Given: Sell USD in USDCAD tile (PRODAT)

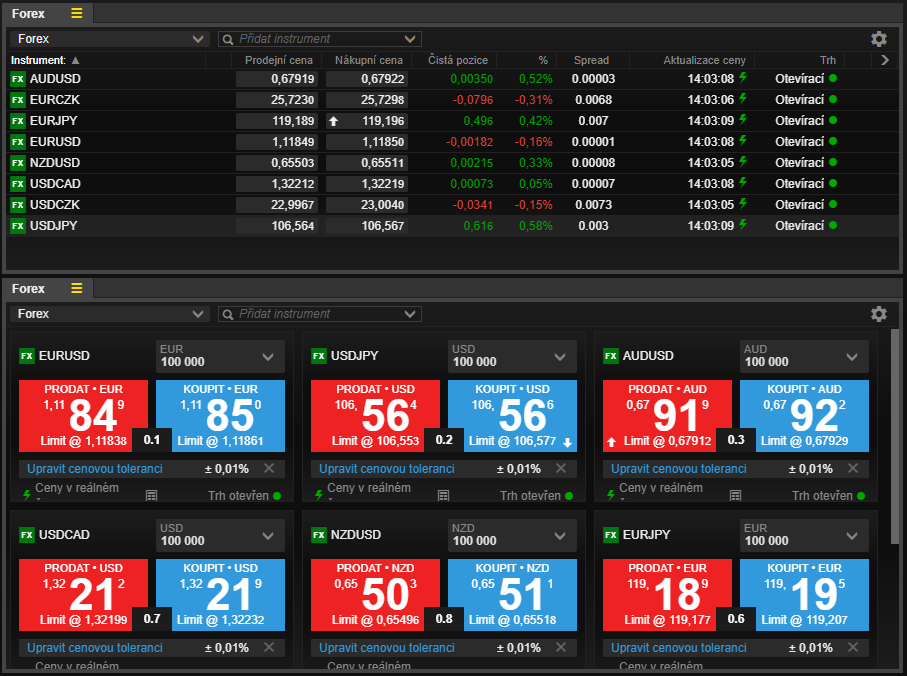Looking at the screenshot, I should click(83, 594).
